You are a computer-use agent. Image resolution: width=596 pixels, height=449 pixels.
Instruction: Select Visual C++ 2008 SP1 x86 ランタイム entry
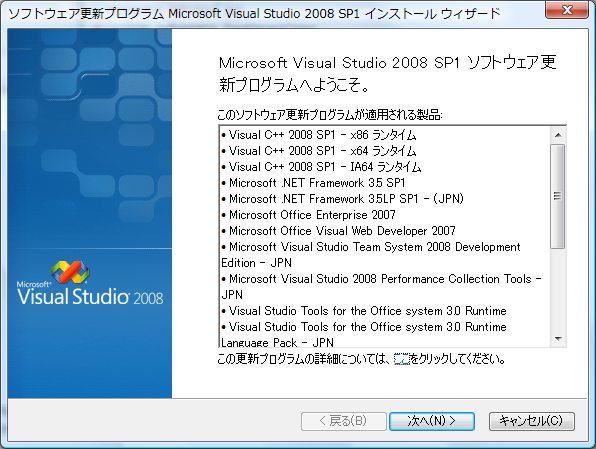[319, 135]
